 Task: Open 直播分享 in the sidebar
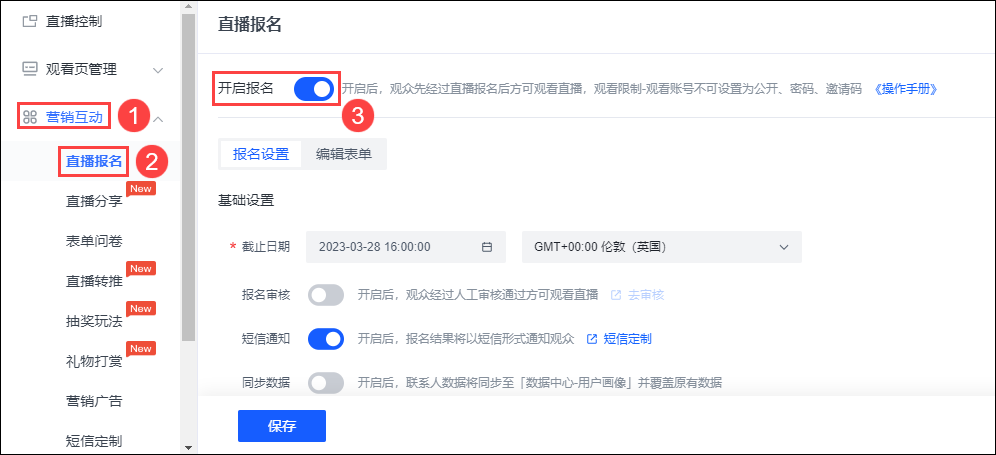point(94,201)
